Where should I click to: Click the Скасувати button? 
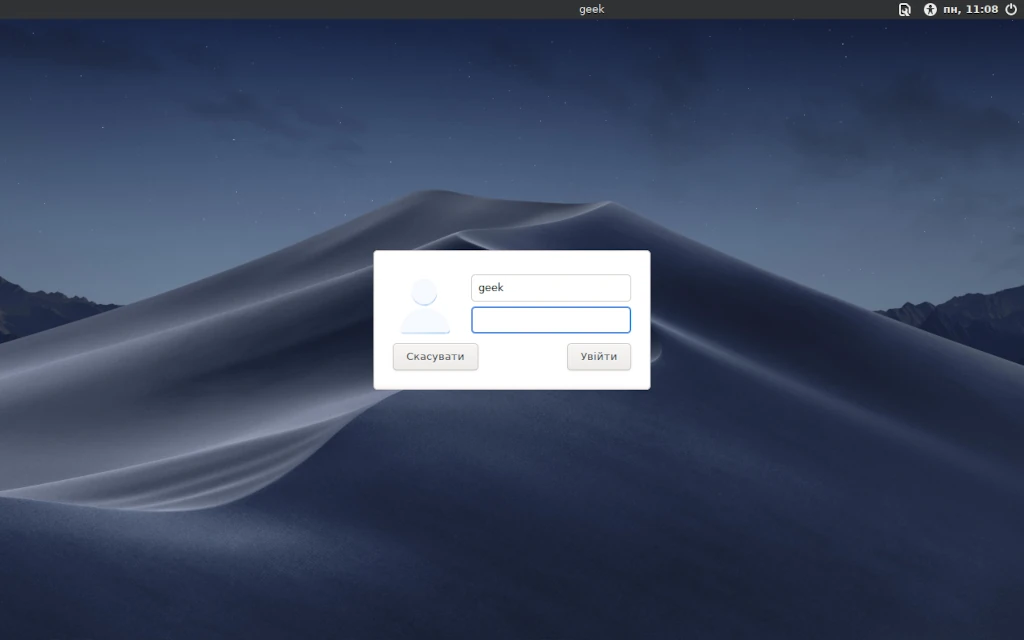click(x=436, y=357)
